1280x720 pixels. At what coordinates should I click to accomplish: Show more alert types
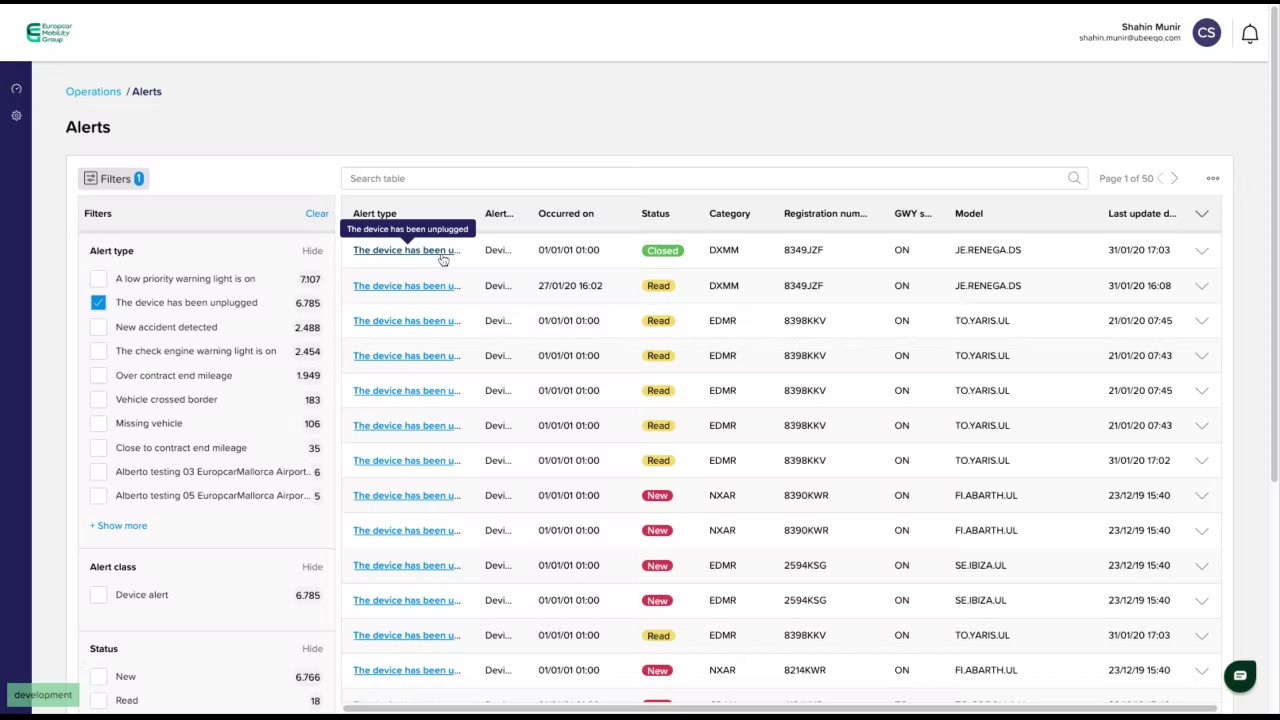pyautogui.click(x=118, y=525)
